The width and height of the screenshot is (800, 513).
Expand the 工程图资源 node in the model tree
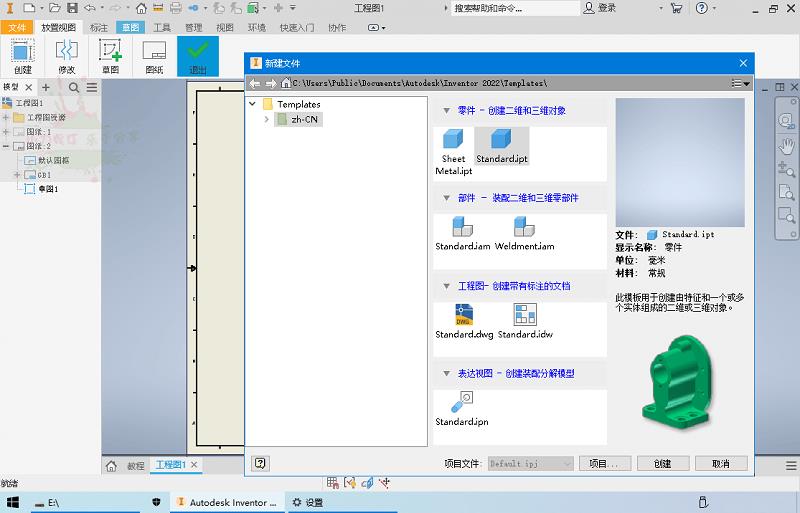(x=6, y=117)
